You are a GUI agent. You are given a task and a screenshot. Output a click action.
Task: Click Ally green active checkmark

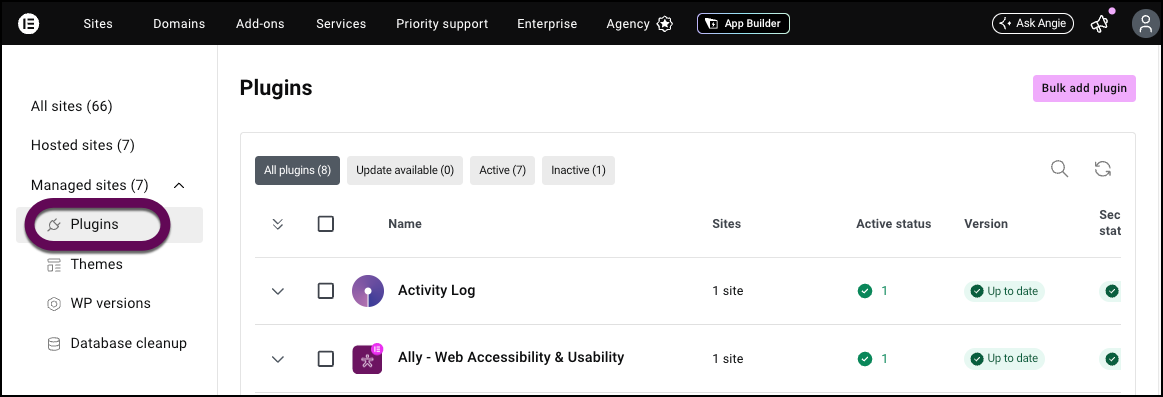pos(865,359)
